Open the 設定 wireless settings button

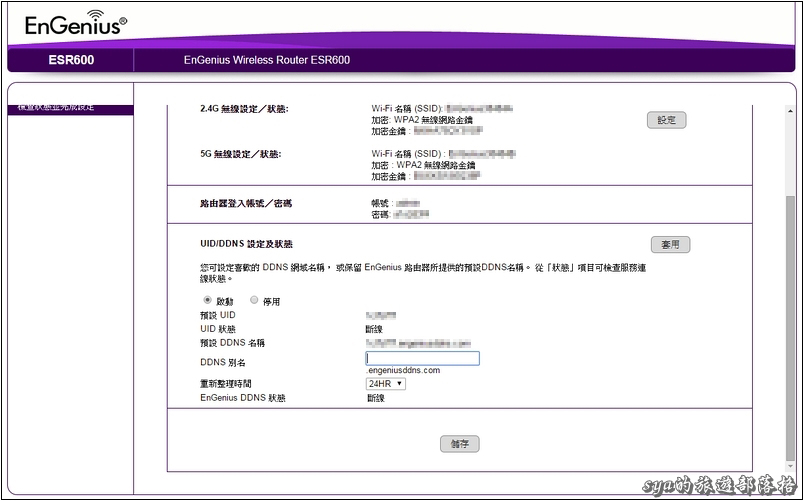coord(666,120)
